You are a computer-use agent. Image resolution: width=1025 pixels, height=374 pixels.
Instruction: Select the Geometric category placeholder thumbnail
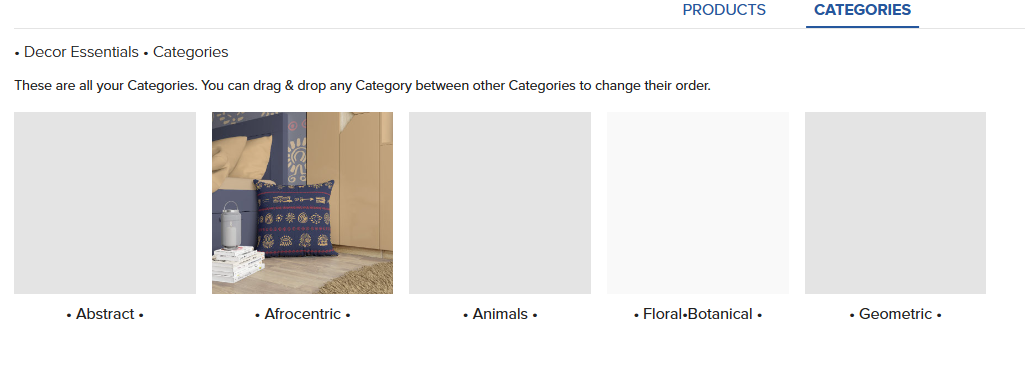coord(895,203)
